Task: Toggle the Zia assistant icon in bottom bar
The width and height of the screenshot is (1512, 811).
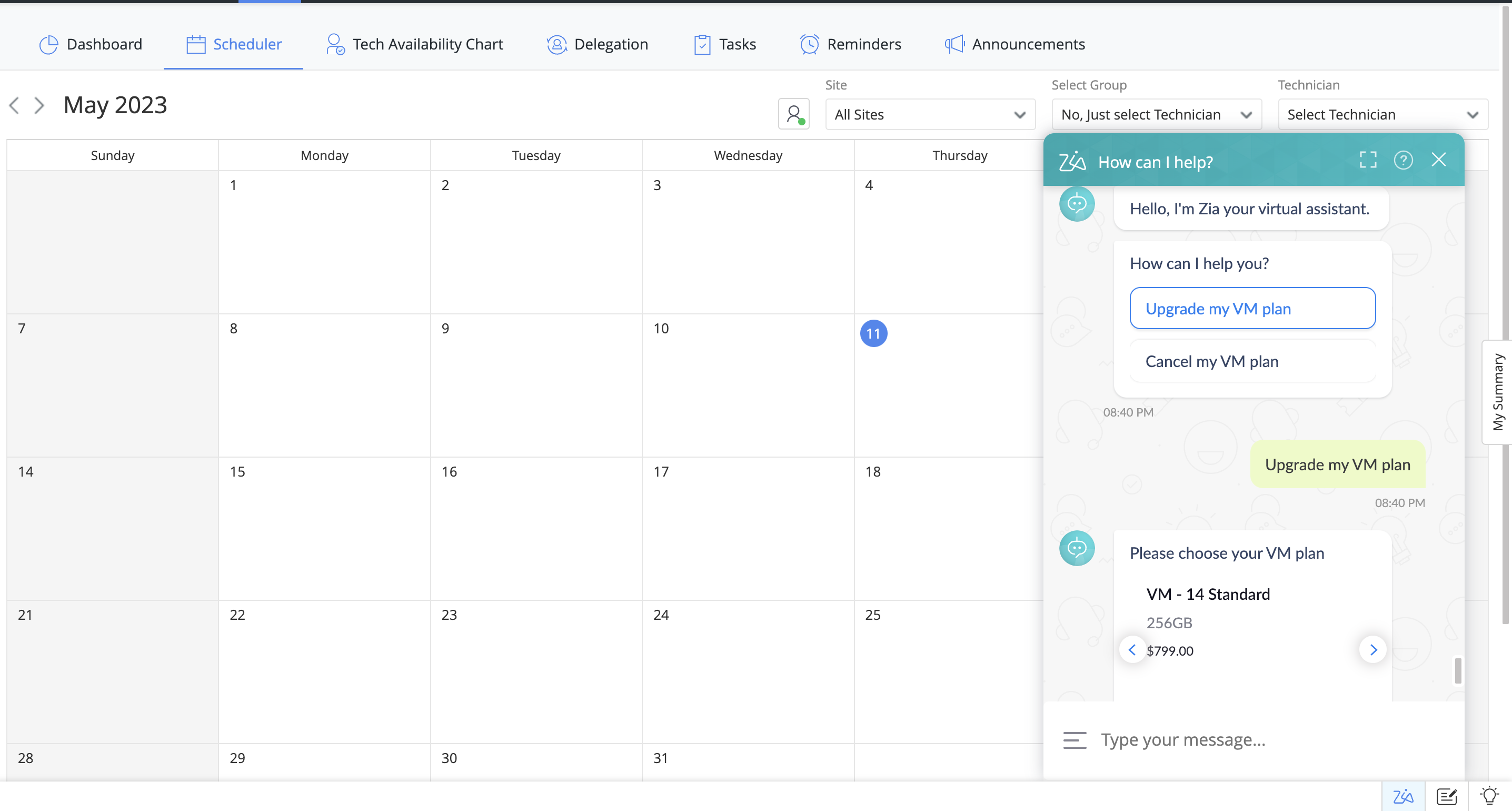Action: pyautogui.click(x=1403, y=796)
